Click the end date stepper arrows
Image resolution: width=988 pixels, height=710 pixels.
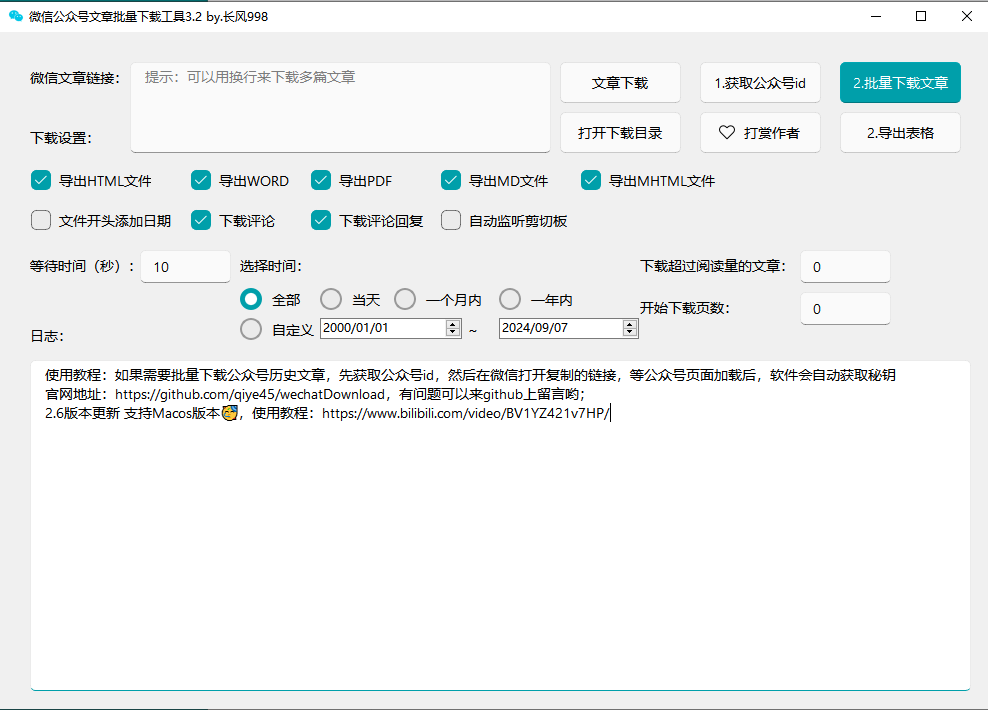[630, 327]
